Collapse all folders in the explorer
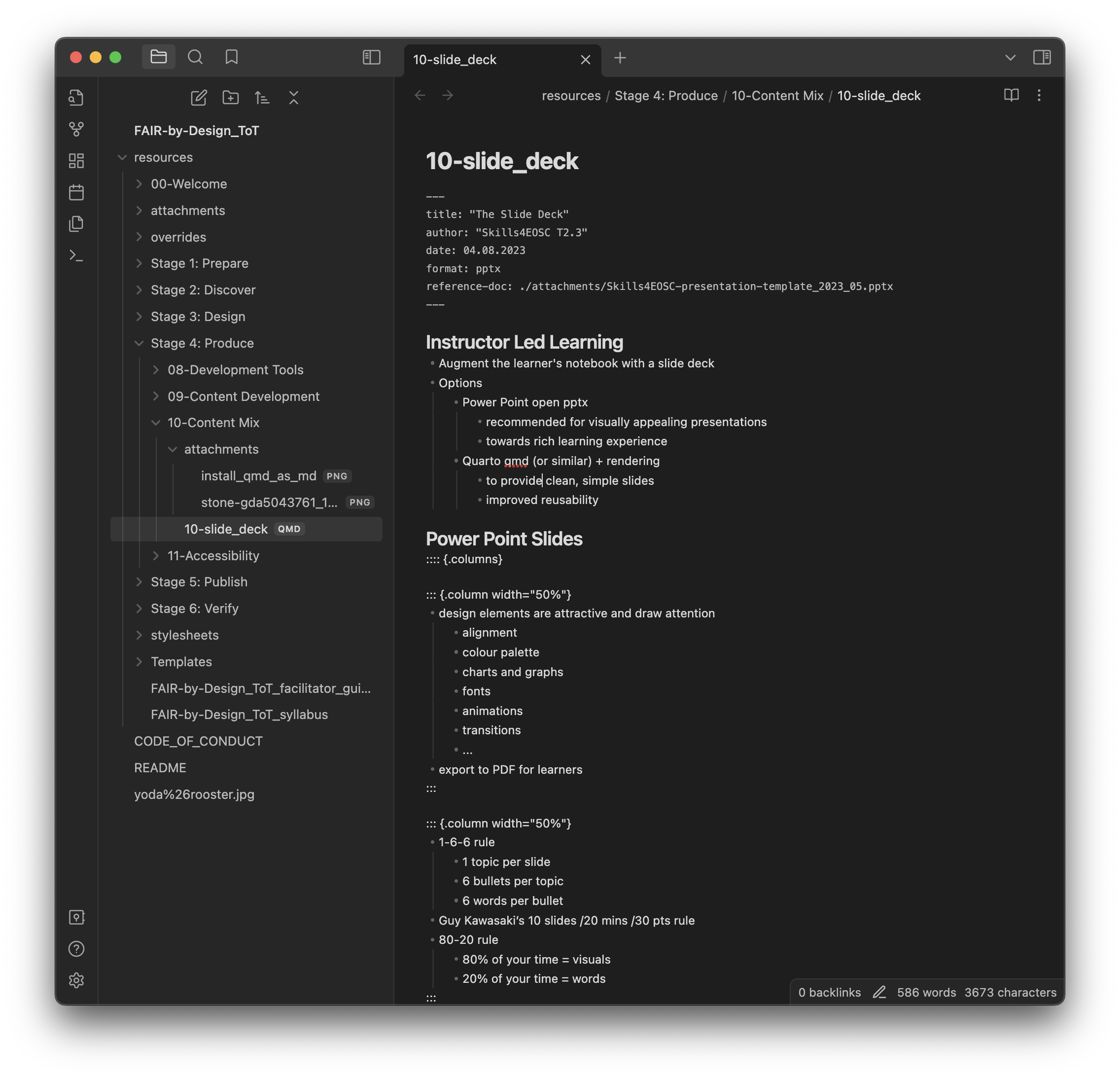1120x1078 pixels. pos(294,97)
